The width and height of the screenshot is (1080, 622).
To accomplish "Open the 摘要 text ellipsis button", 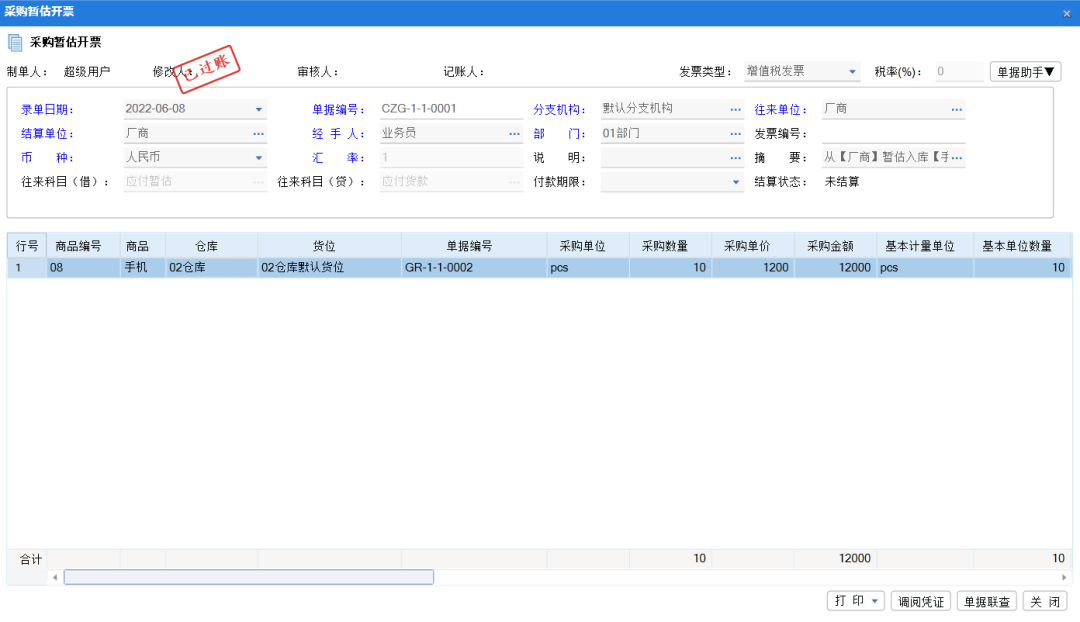I will (958, 156).
